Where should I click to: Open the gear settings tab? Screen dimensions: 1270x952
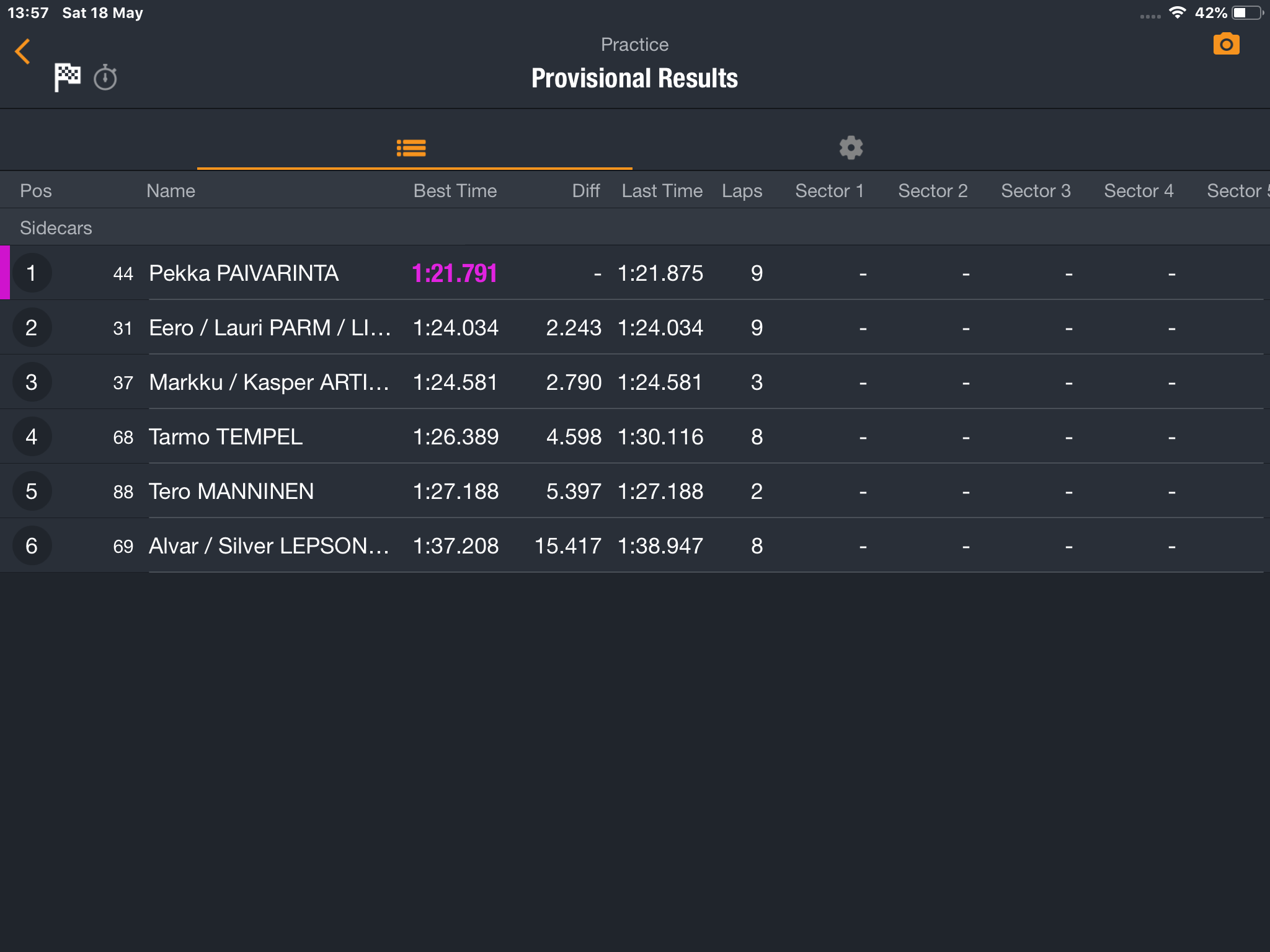851,148
